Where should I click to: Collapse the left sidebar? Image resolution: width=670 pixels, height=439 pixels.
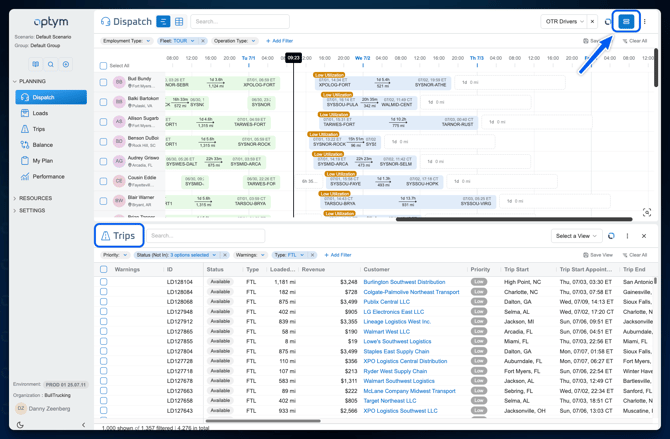(x=83, y=424)
